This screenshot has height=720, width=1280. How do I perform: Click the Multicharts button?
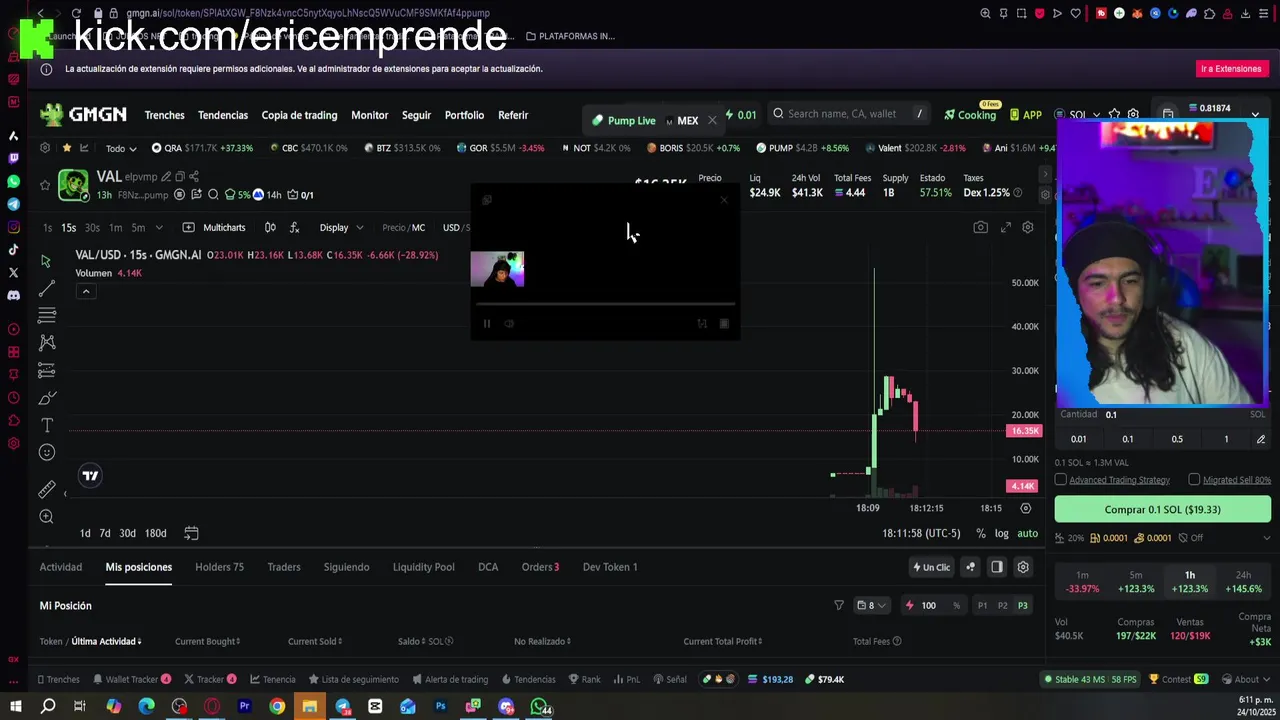click(214, 228)
